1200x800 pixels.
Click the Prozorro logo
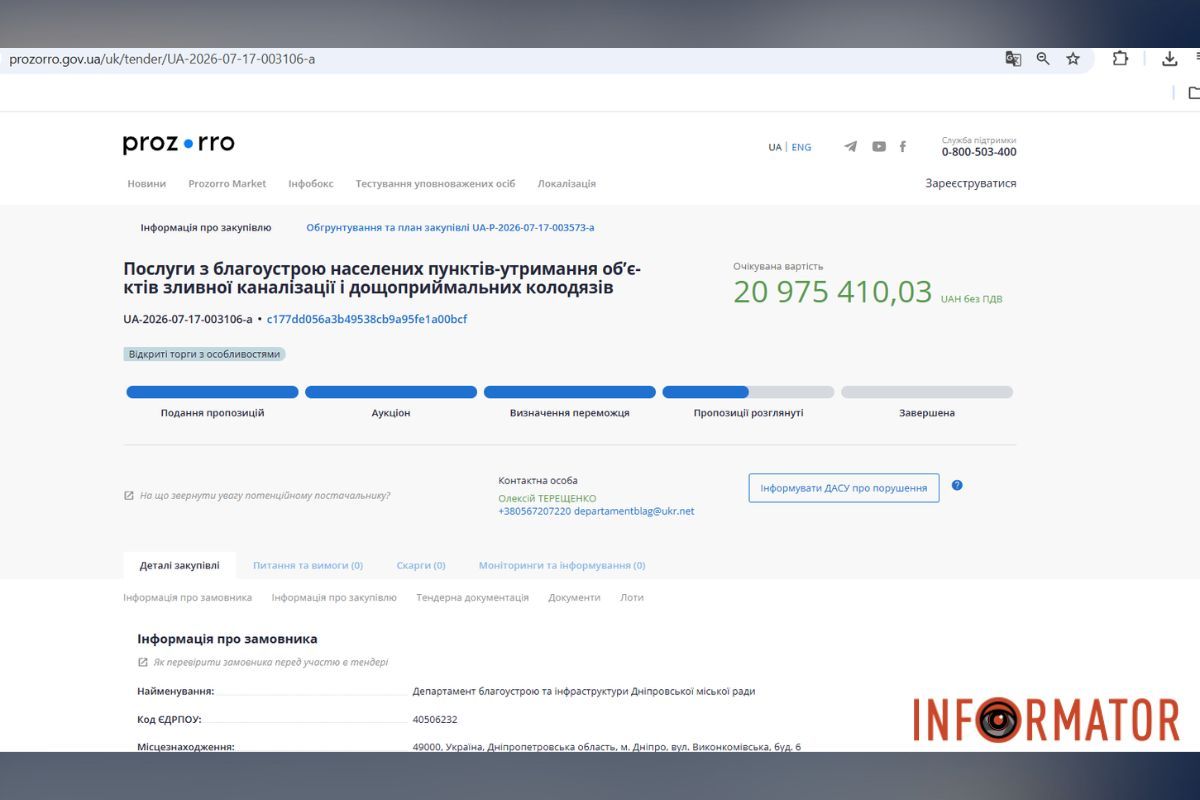[179, 144]
